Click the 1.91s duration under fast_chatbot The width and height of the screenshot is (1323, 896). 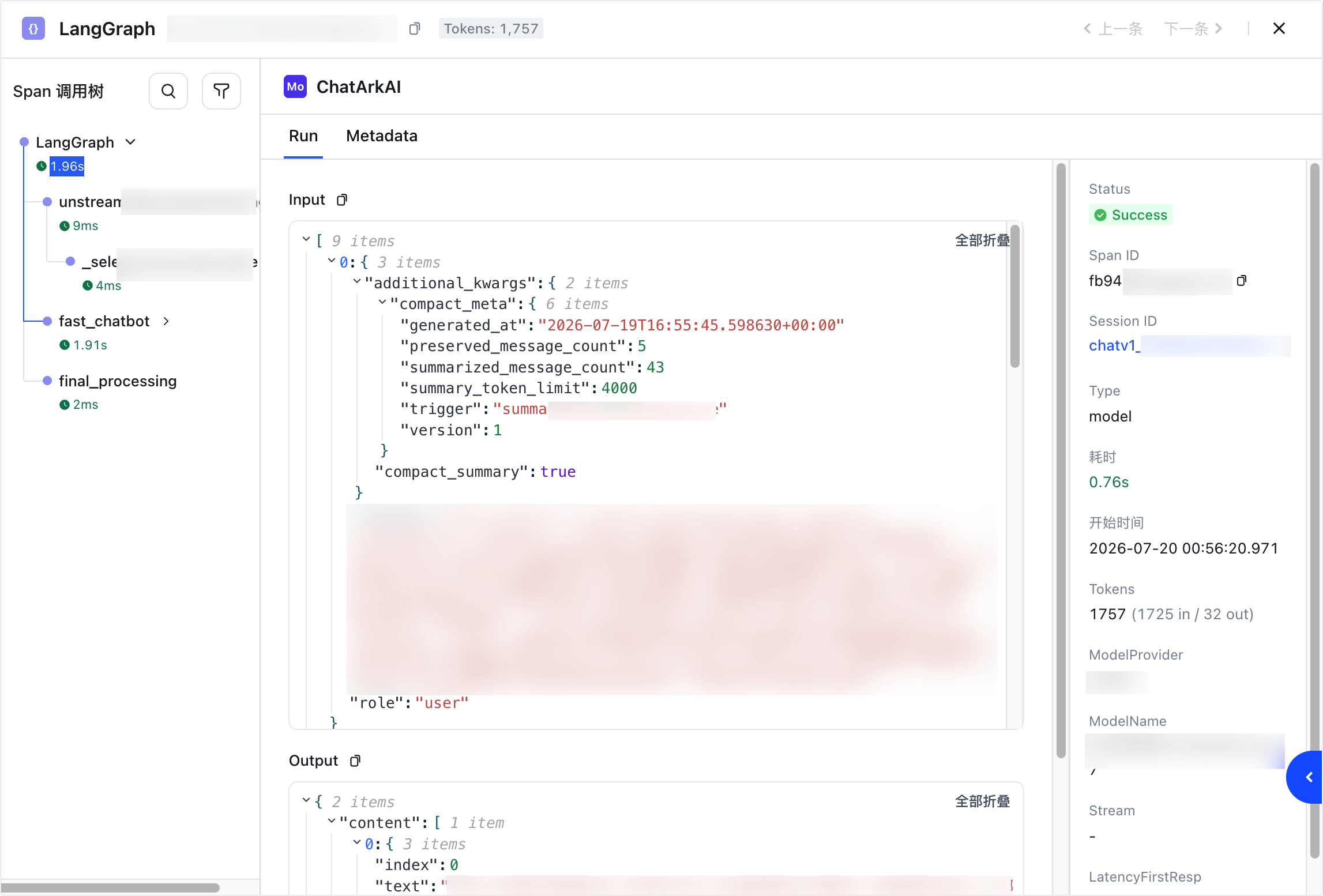(90, 345)
